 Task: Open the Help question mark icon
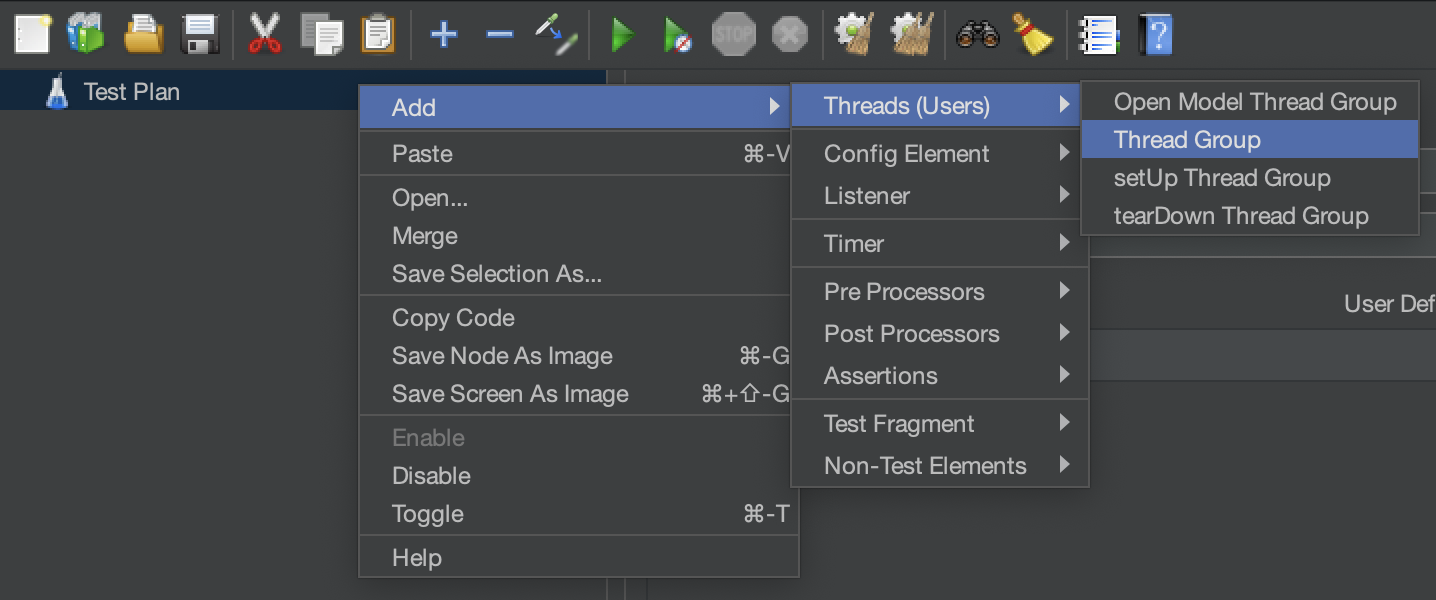[x=1155, y=35]
